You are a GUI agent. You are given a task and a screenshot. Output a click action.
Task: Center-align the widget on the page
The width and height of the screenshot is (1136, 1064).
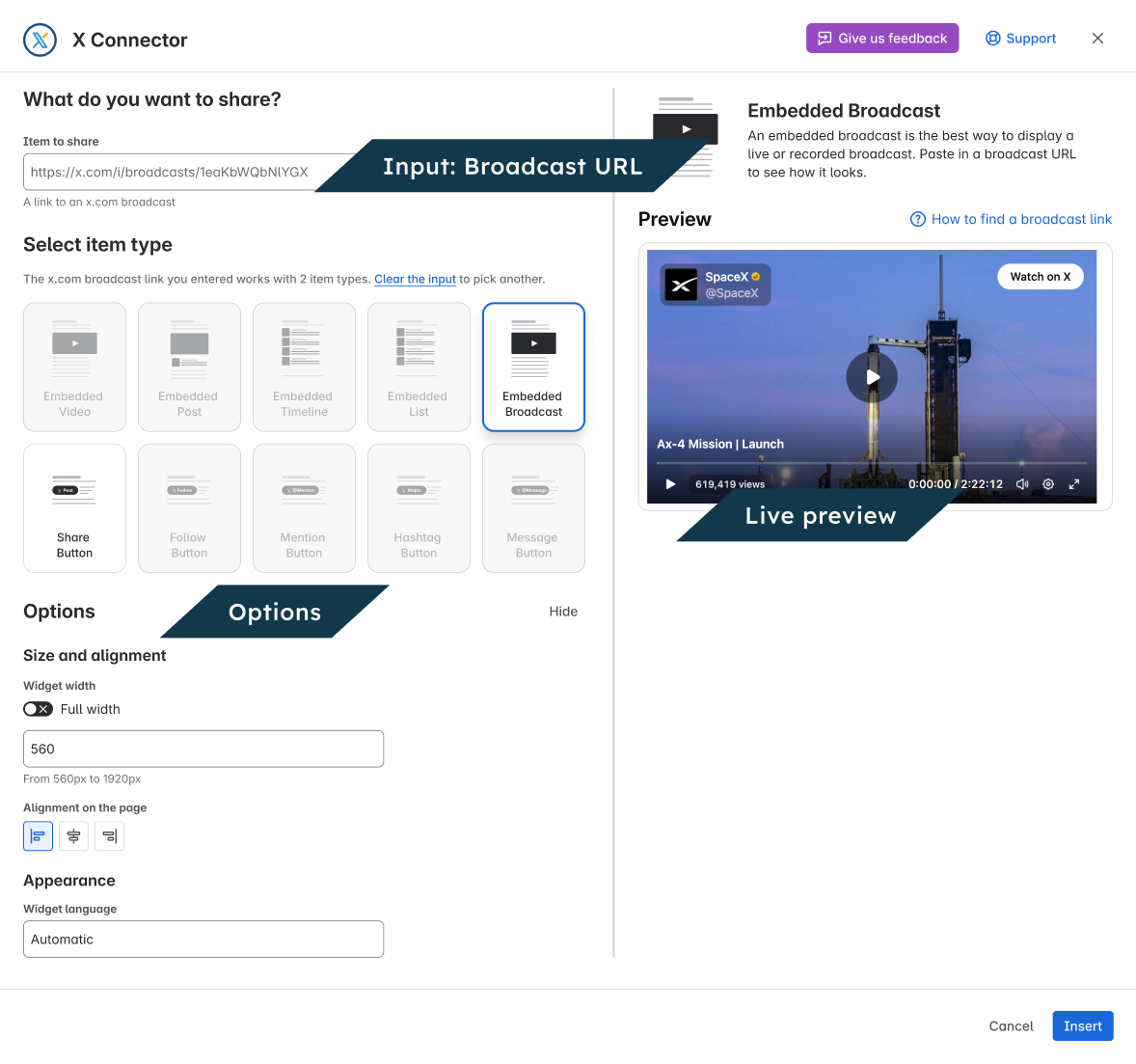pyautogui.click(x=74, y=836)
